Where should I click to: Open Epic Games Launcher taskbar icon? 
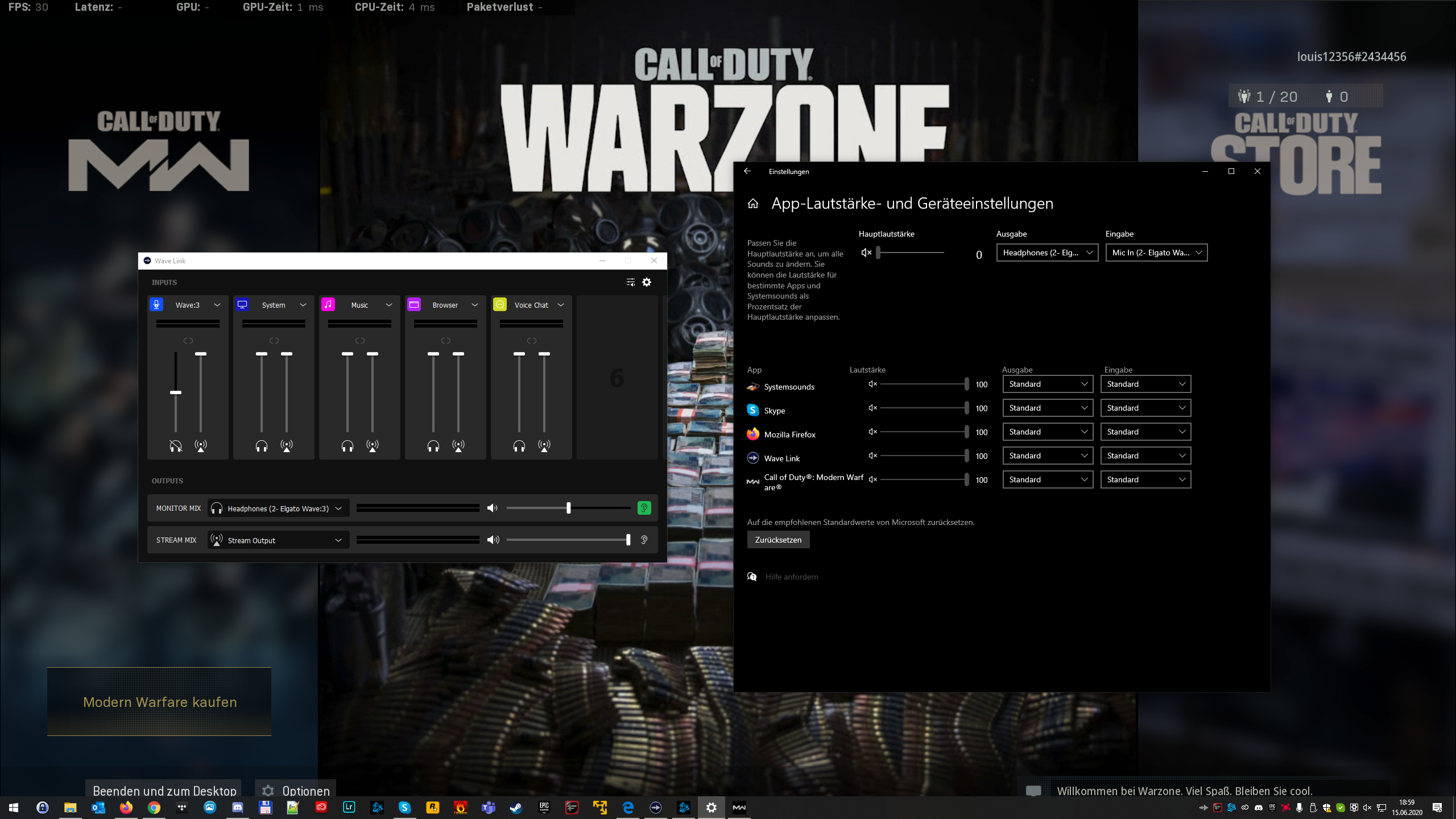point(544,808)
